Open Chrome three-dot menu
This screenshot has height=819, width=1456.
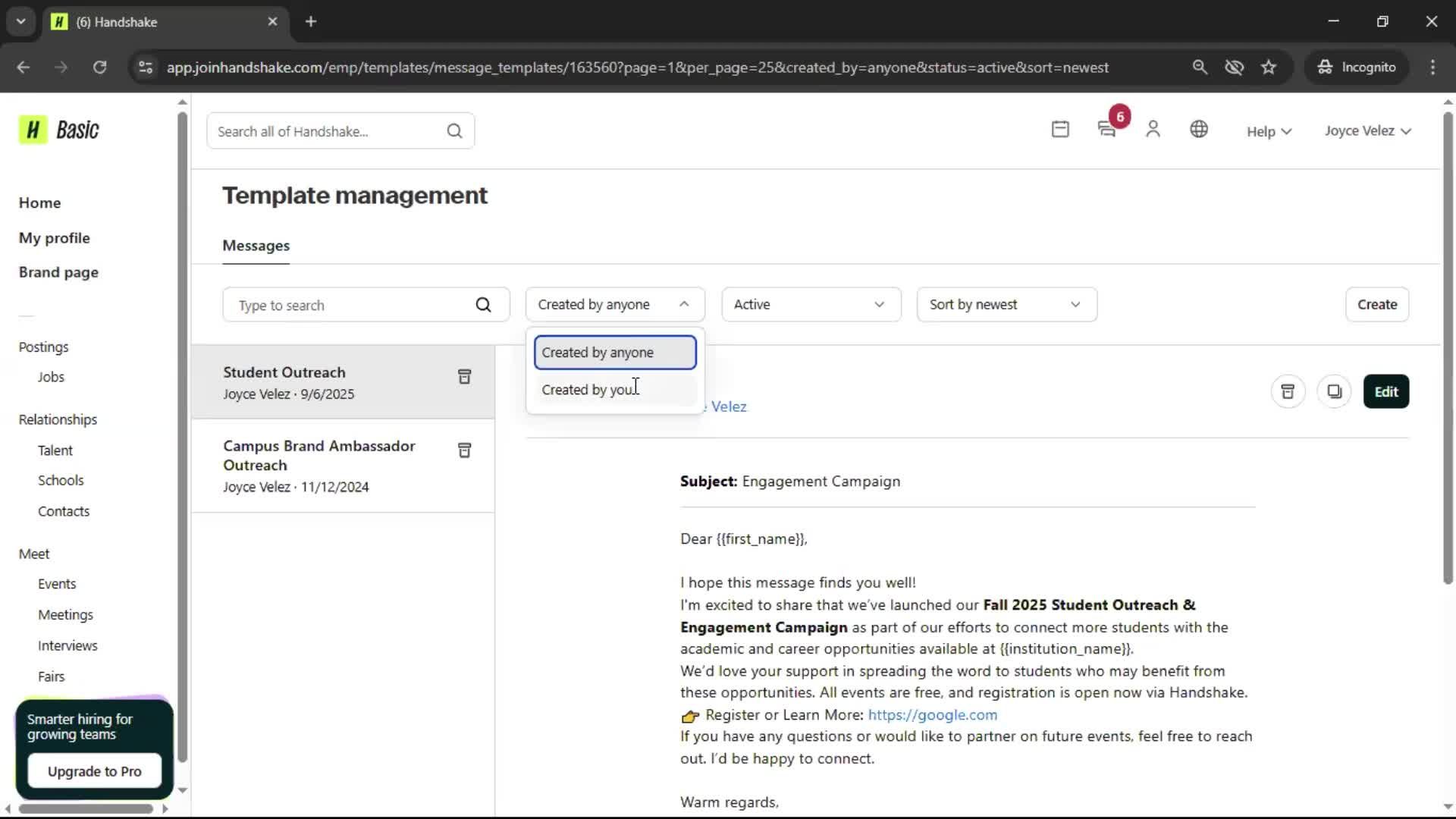pyautogui.click(x=1432, y=67)
